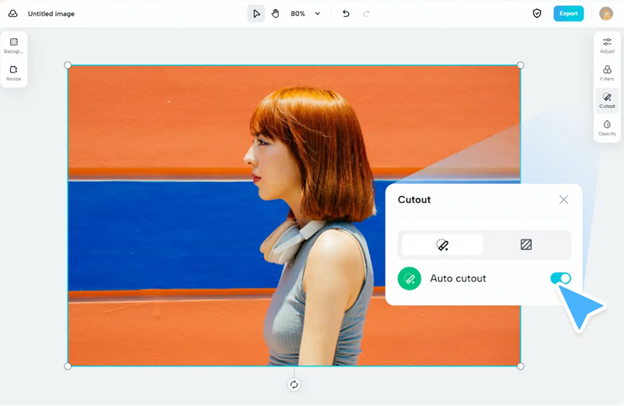Select the hand pan tool

click(275, 14)
